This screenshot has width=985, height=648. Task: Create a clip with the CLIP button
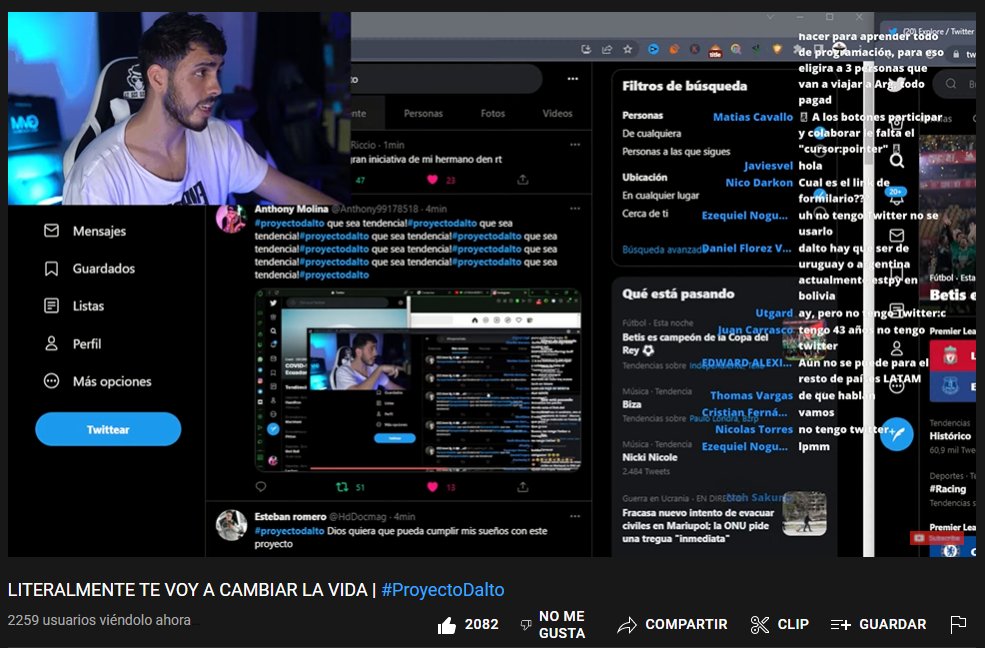pos(780,625)
